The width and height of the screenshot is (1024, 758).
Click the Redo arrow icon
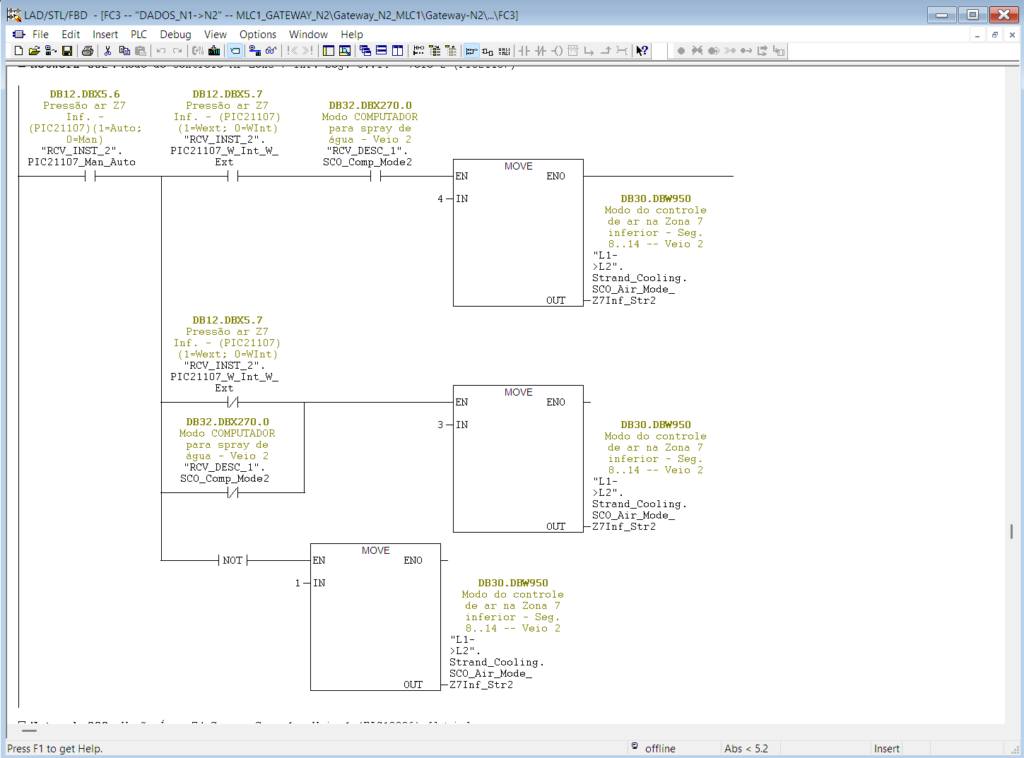[177, 51]
